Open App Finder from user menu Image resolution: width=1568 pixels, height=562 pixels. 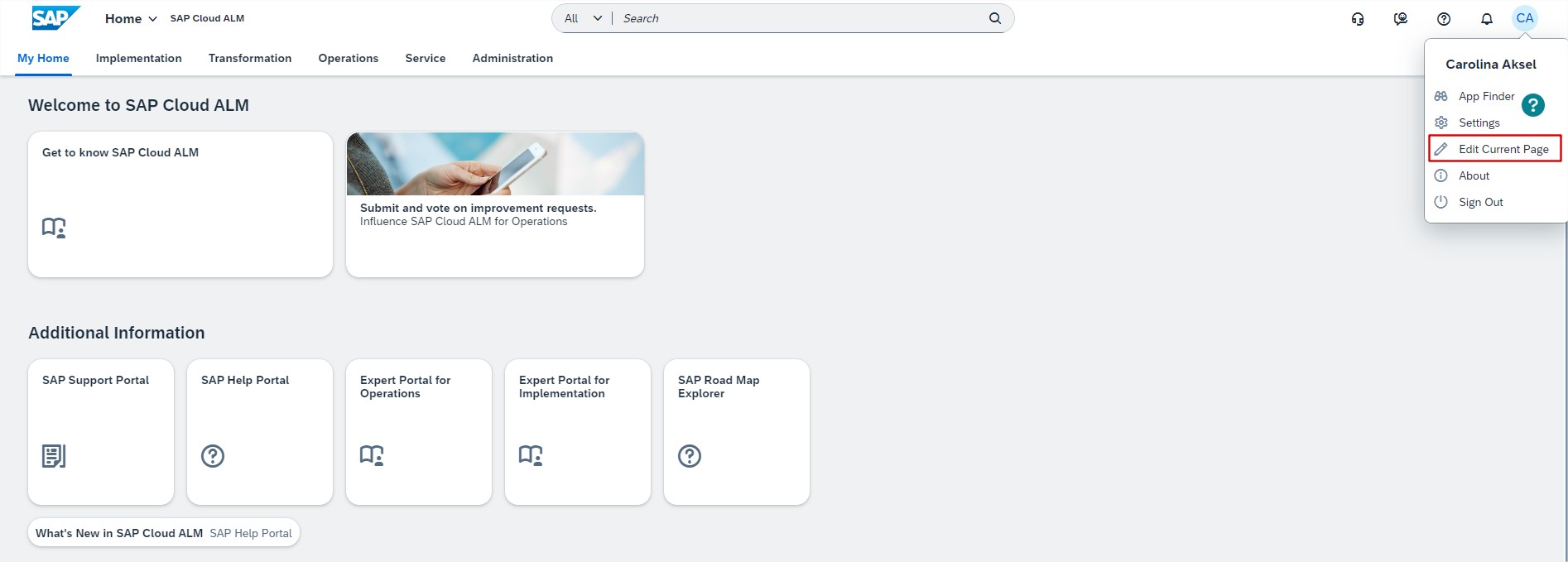1485,96
